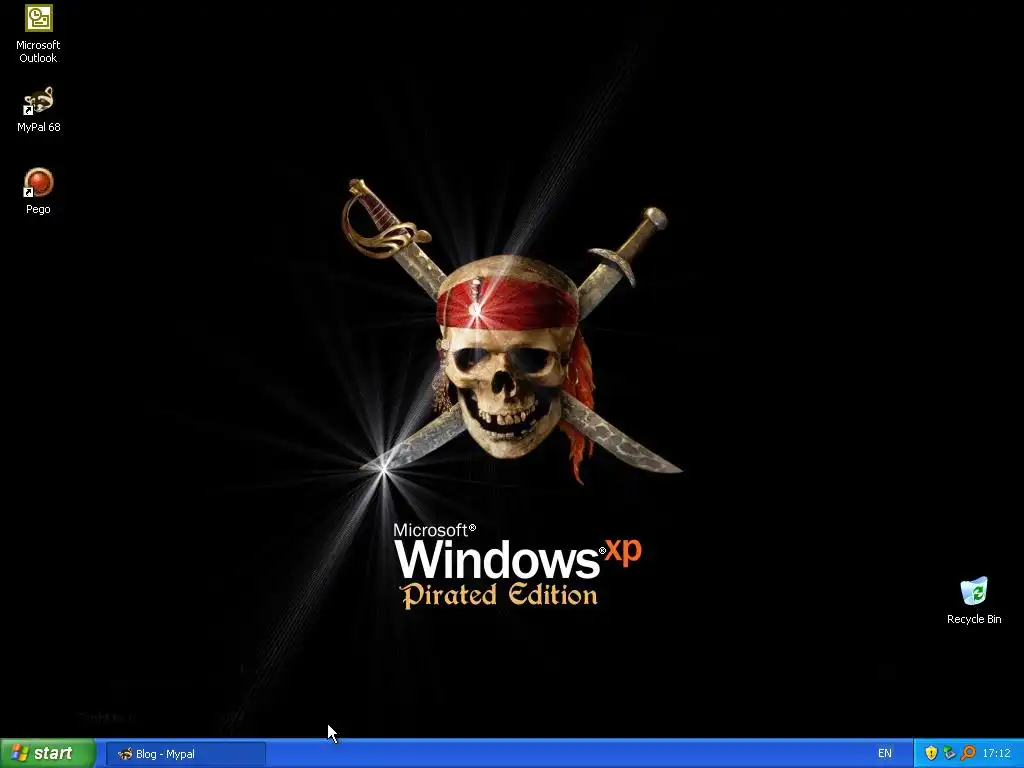
Task: Select the MyPal 68 browser shortcut
Action: tap(39, 110)
